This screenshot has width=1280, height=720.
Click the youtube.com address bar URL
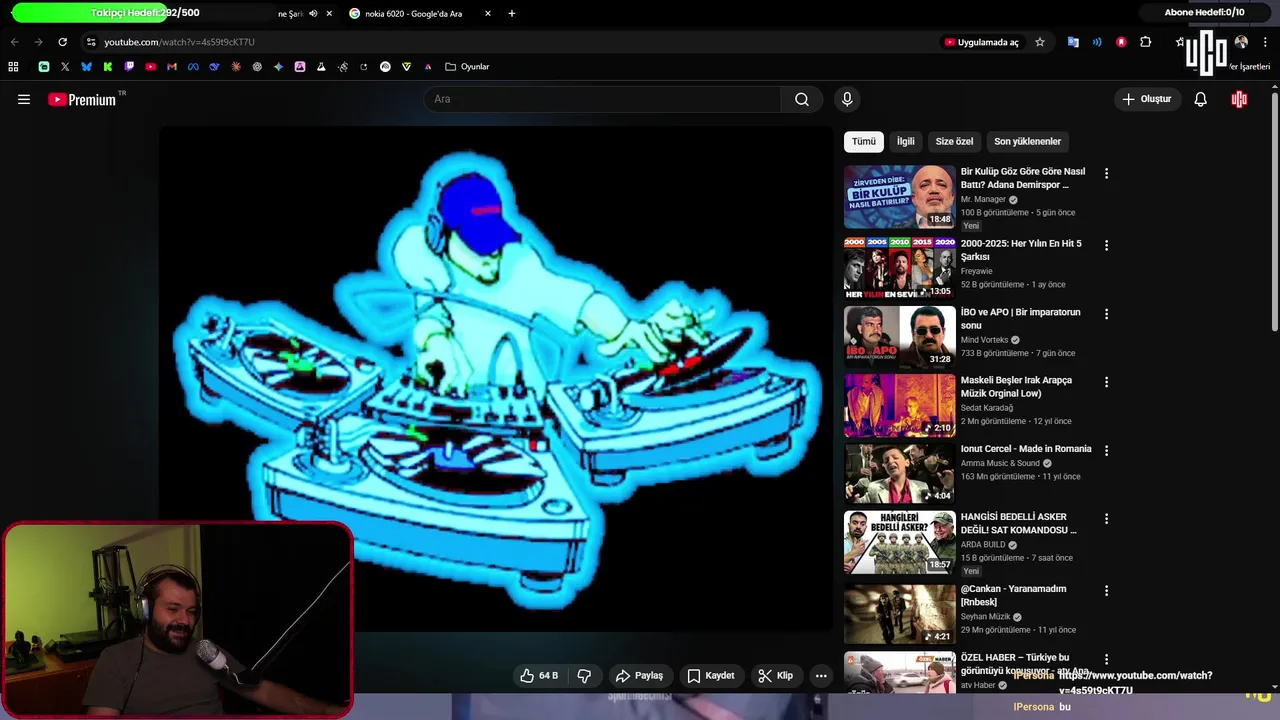[x=179, y=42]
